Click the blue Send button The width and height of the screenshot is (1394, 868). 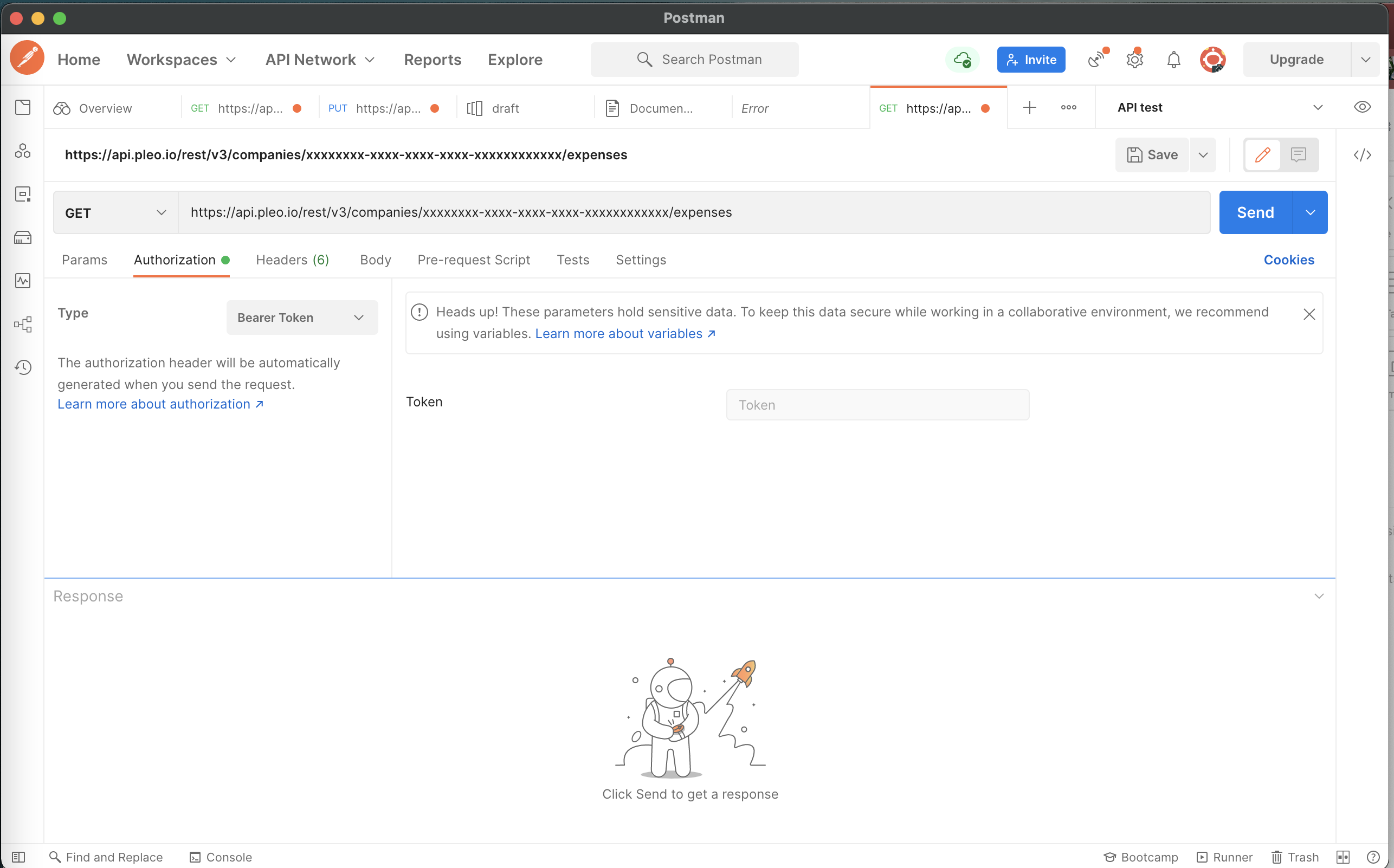1255,212
